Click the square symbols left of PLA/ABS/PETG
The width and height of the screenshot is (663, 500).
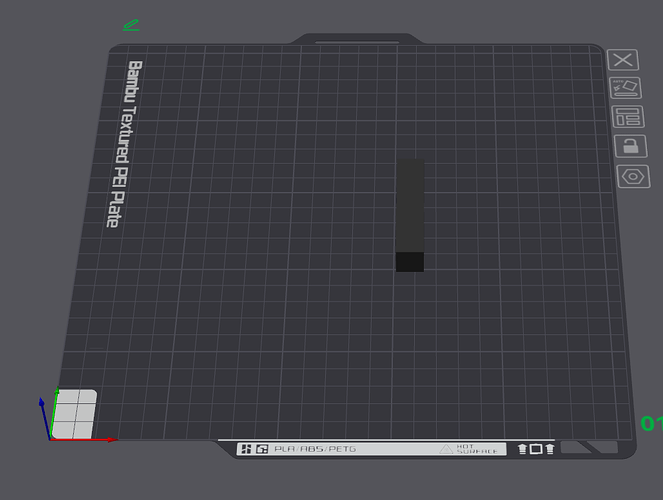coord(254,450)
